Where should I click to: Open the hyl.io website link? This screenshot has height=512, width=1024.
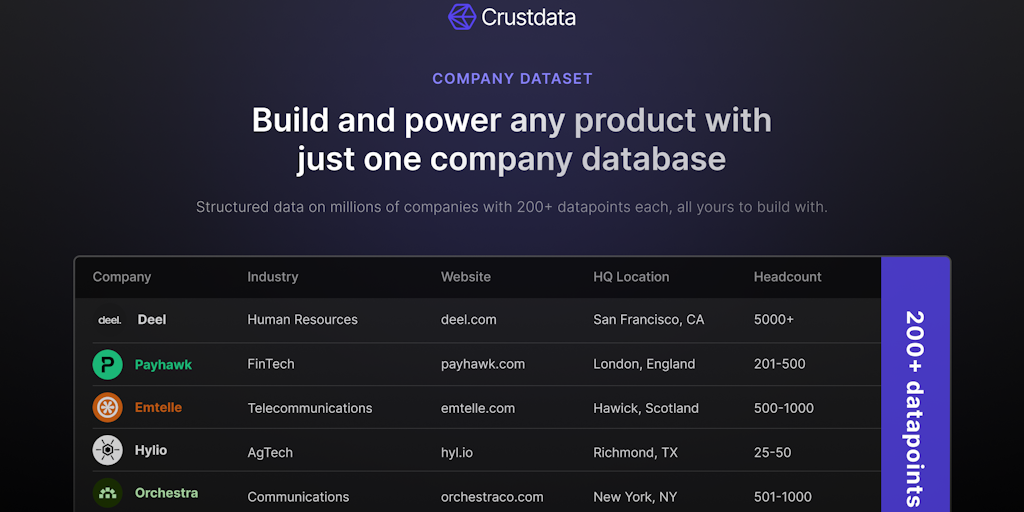click(457, 453)
